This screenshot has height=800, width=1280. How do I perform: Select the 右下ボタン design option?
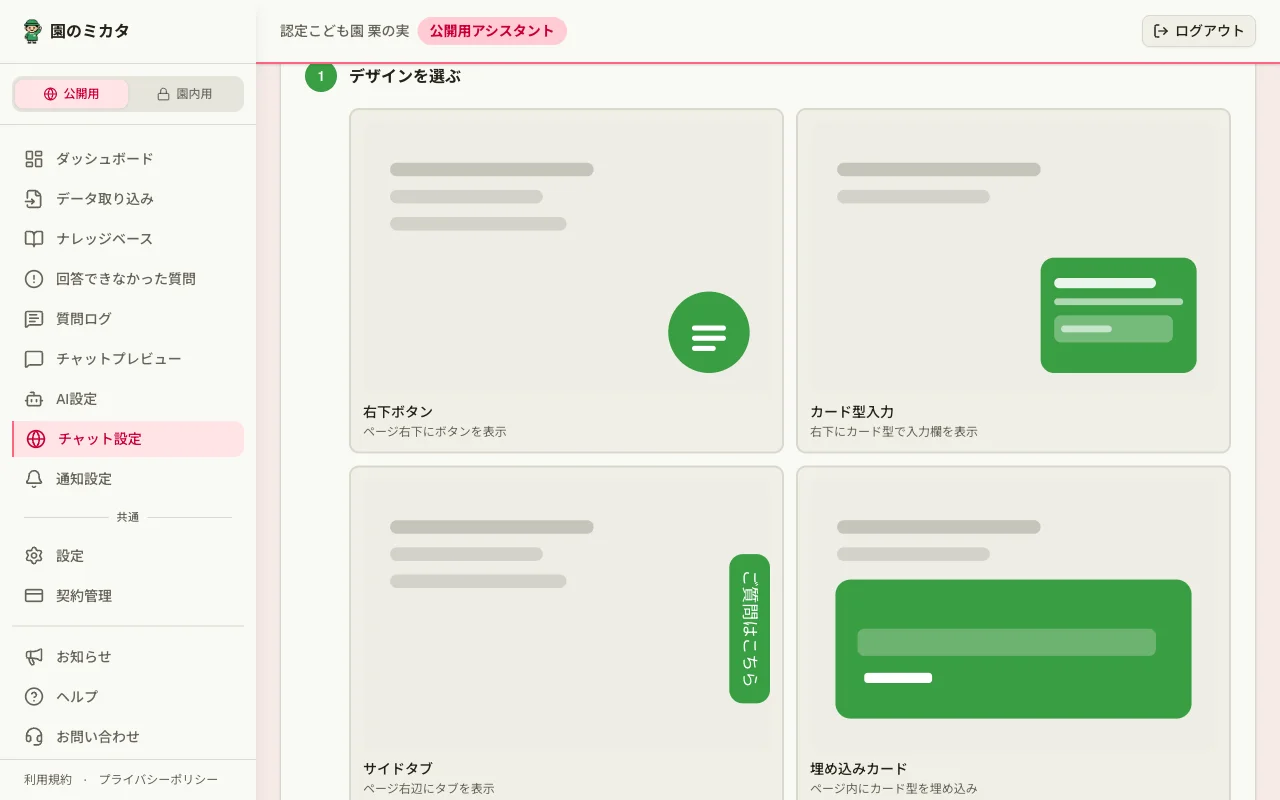[x=566, y=280]
